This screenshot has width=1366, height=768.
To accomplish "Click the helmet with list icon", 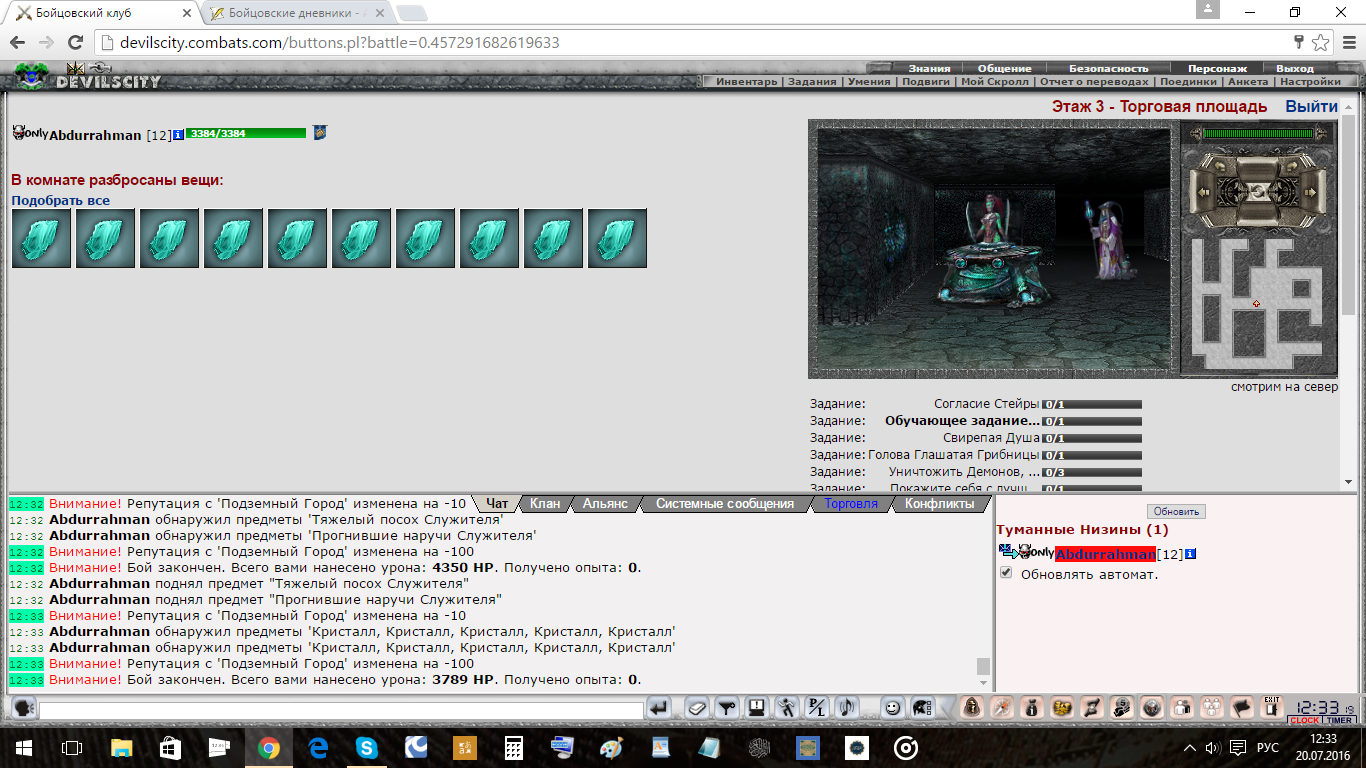I will point(922,707).
